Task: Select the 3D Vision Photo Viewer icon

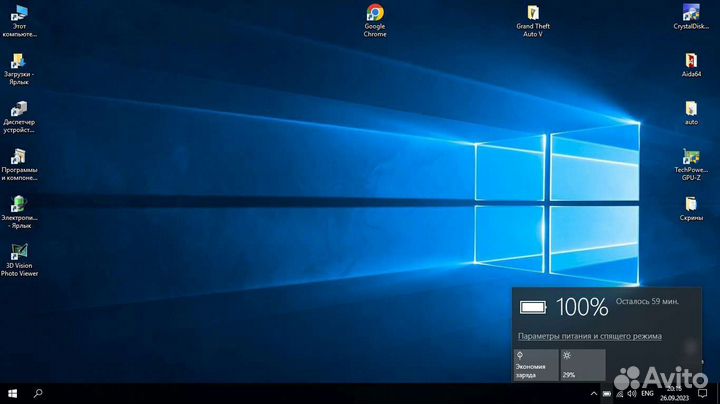Action: (19, 261)
